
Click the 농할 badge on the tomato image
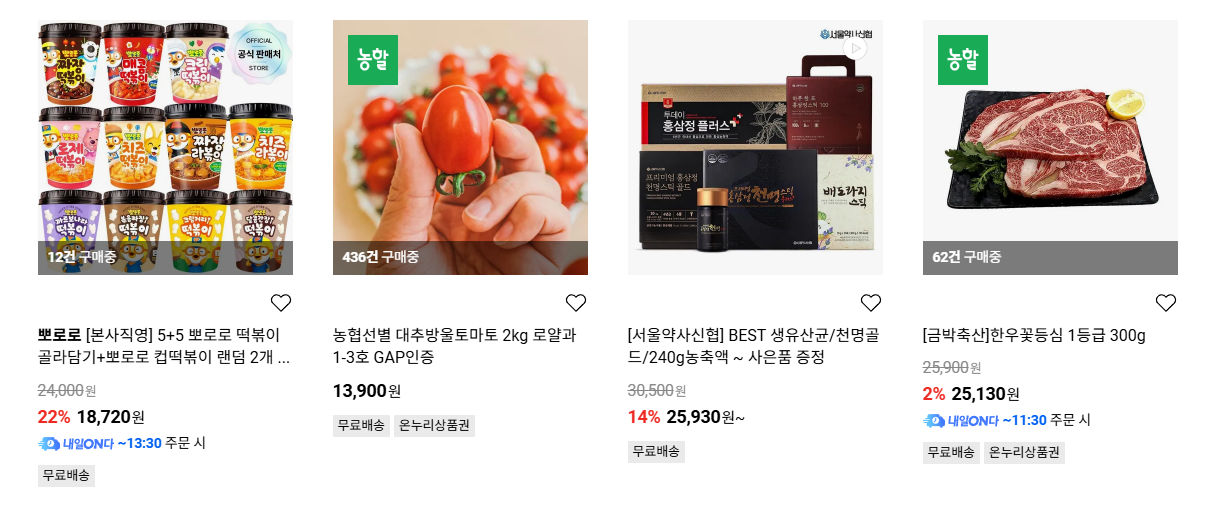coord(372,60)
